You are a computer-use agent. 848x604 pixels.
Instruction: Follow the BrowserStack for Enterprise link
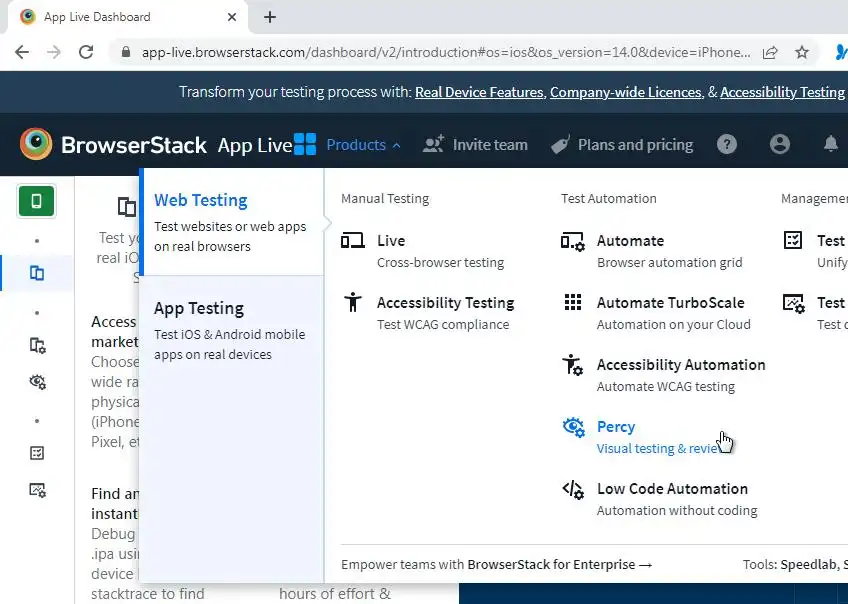tap(559, 565)
